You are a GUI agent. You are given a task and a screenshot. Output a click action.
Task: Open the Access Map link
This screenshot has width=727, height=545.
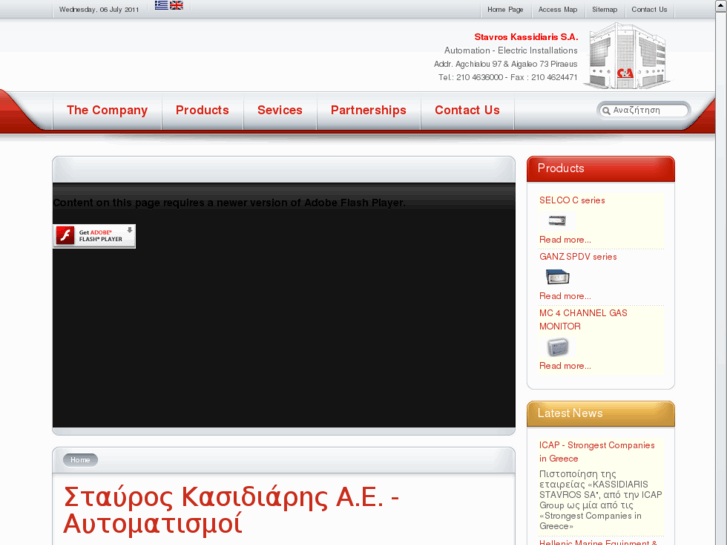pyautogui.click(x=557, y=9)
